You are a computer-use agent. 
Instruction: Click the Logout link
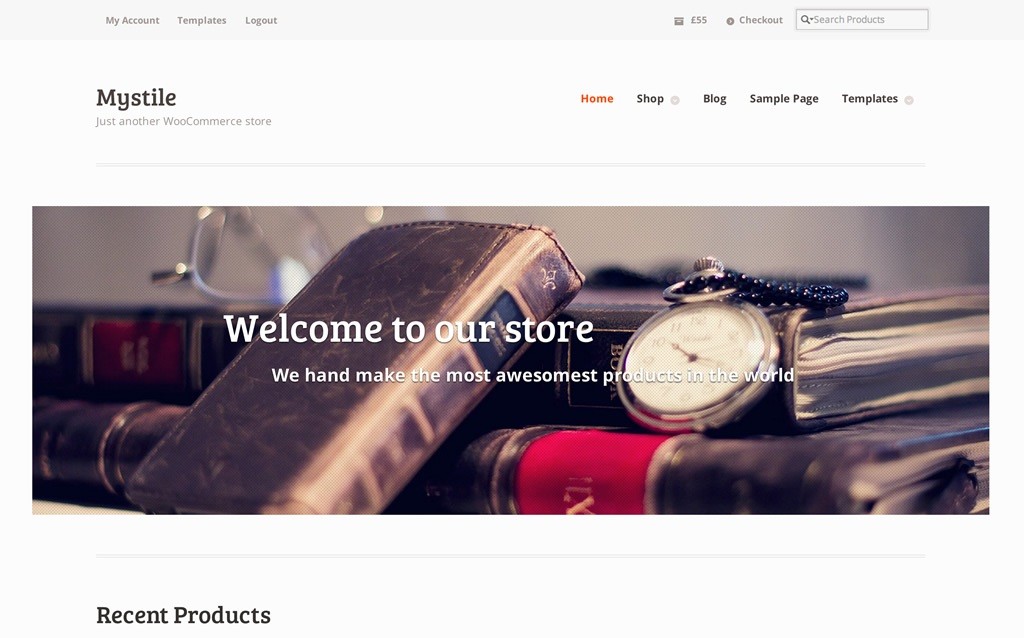[x=261, y=20]
